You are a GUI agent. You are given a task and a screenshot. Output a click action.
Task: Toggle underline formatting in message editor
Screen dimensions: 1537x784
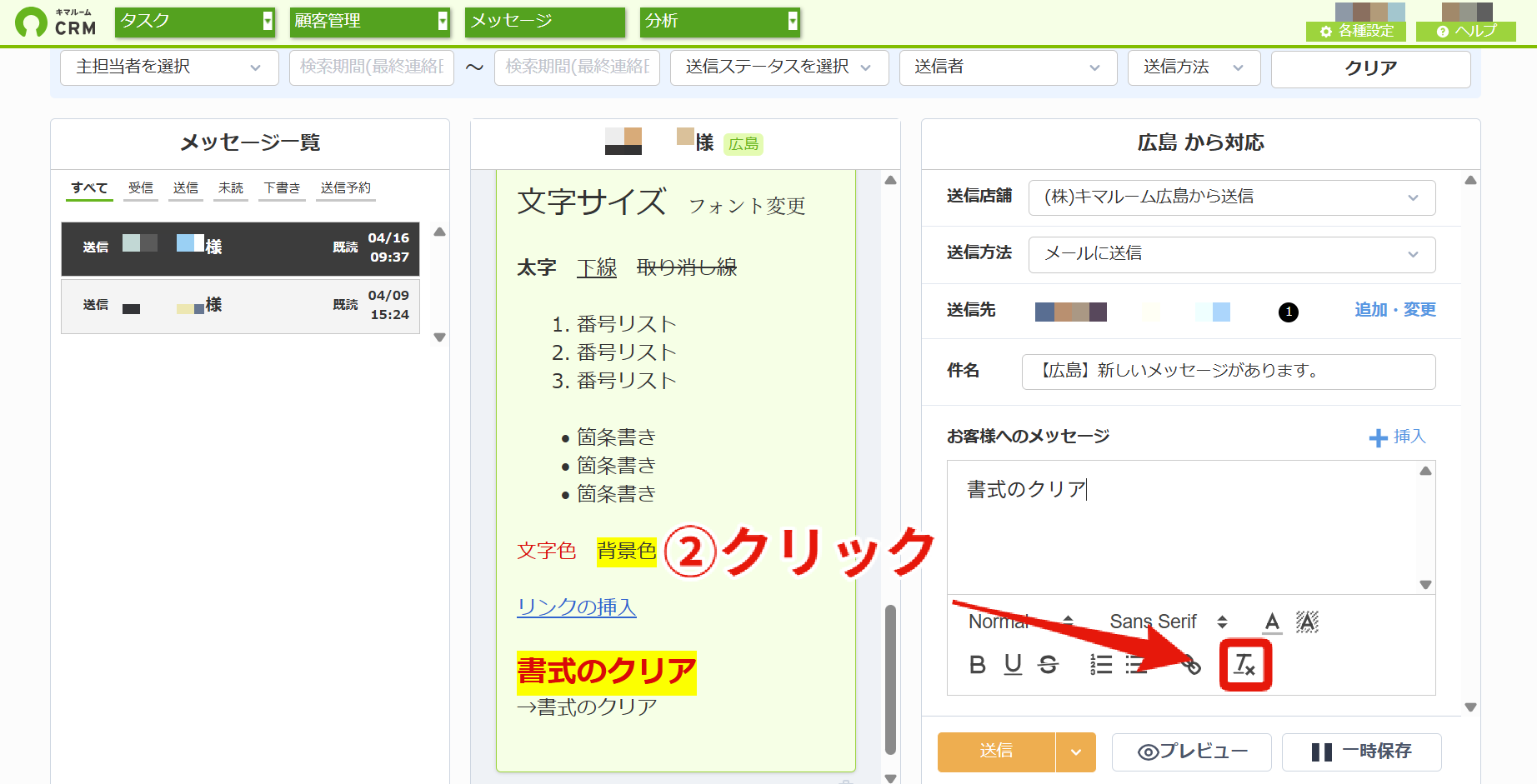click(1013, 664)
